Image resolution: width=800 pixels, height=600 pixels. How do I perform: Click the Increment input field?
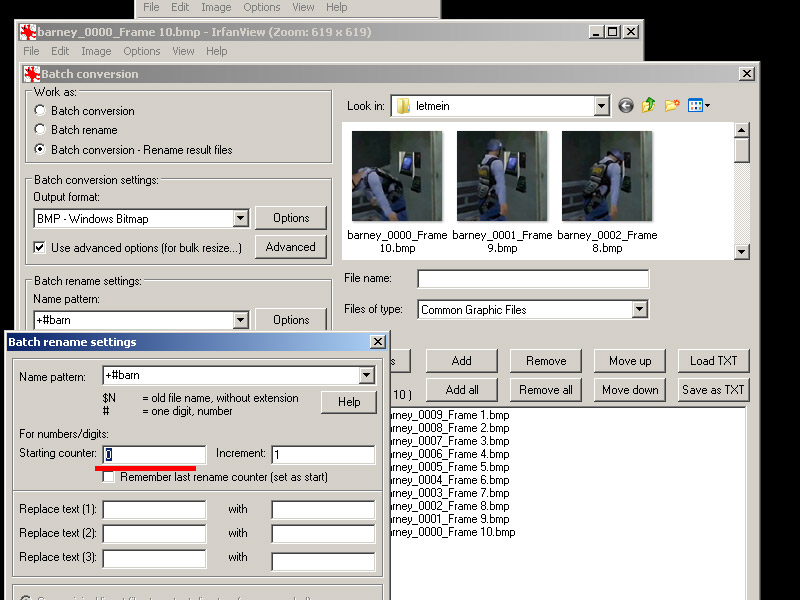click(x=323, y=454)
